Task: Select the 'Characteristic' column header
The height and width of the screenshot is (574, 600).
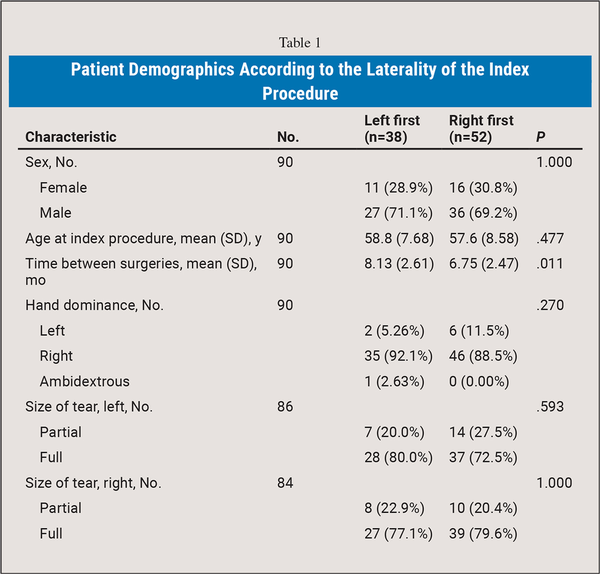Action: 71,137
